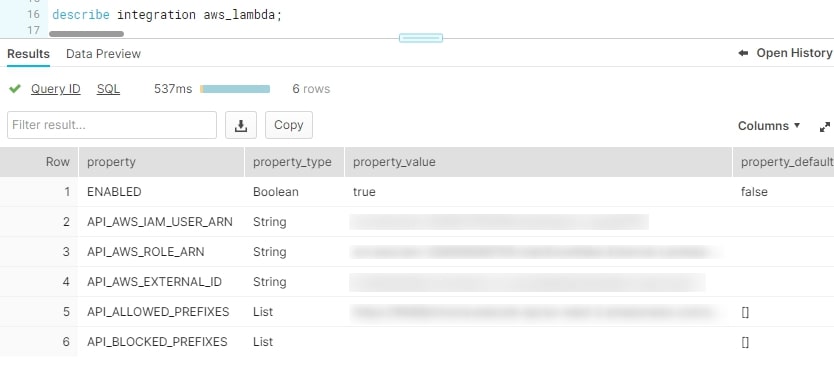Open the SQL link
The image size is (834, 384).
pyautogui.click(x=109, y=89)
